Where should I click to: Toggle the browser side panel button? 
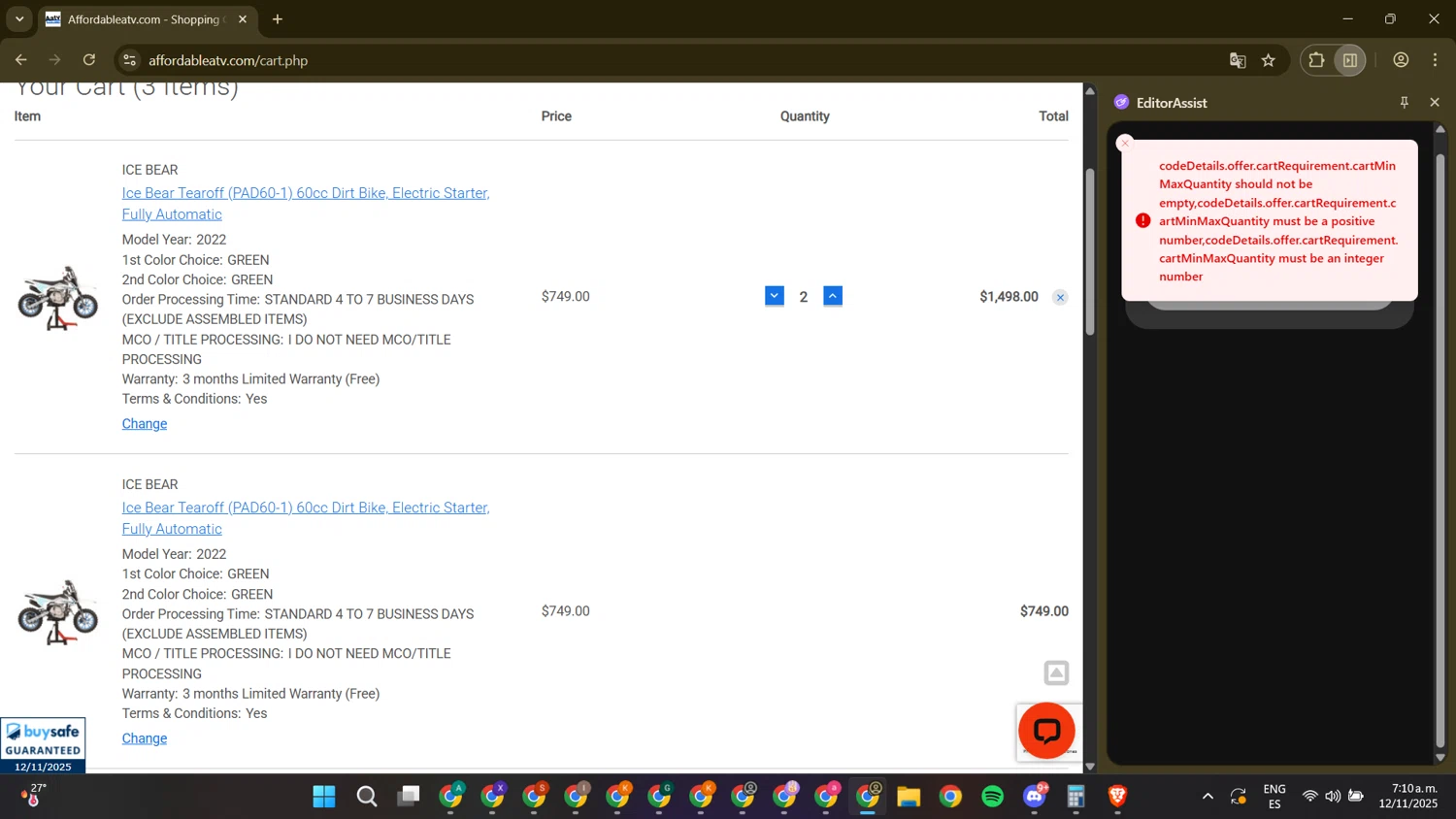(x=1350, y=60)
